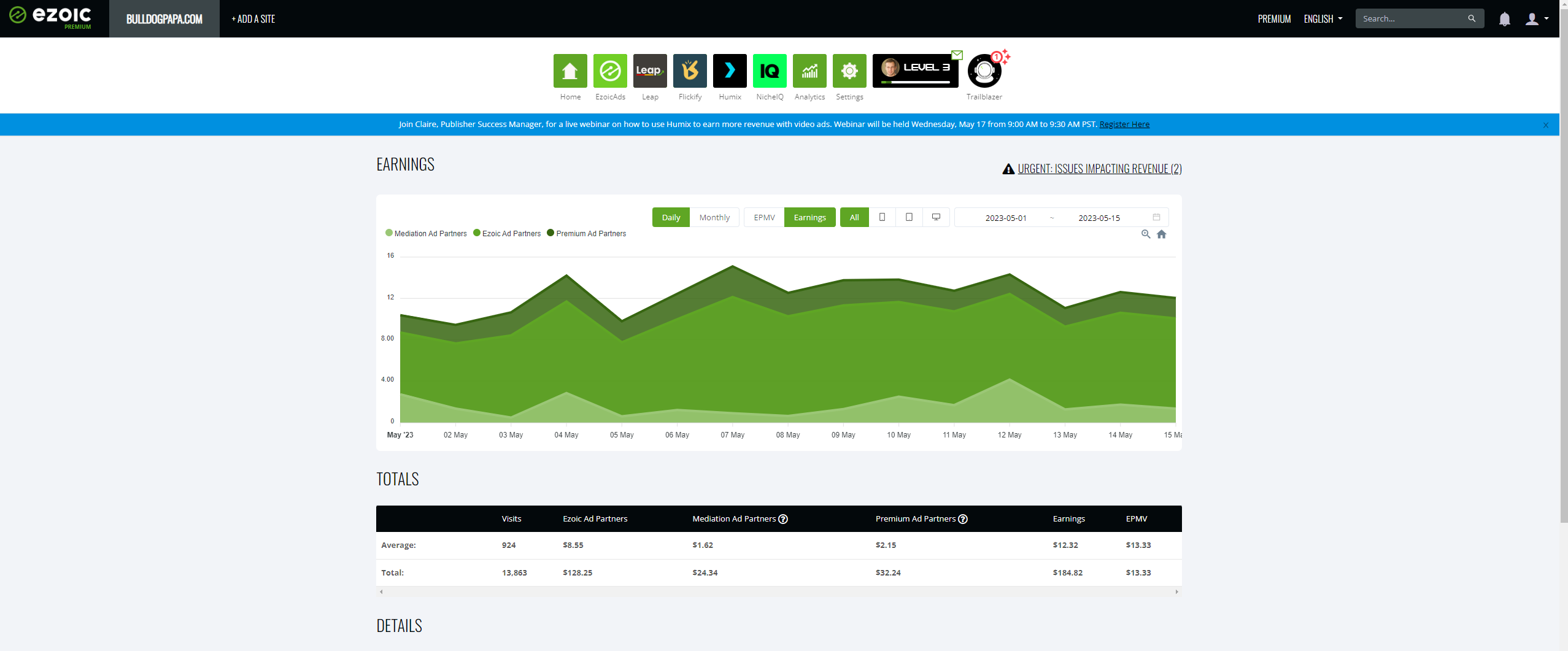Open the PREMIUM menu item
This screenshot has height=651, width=1568.
click(x=1274, y=19)
